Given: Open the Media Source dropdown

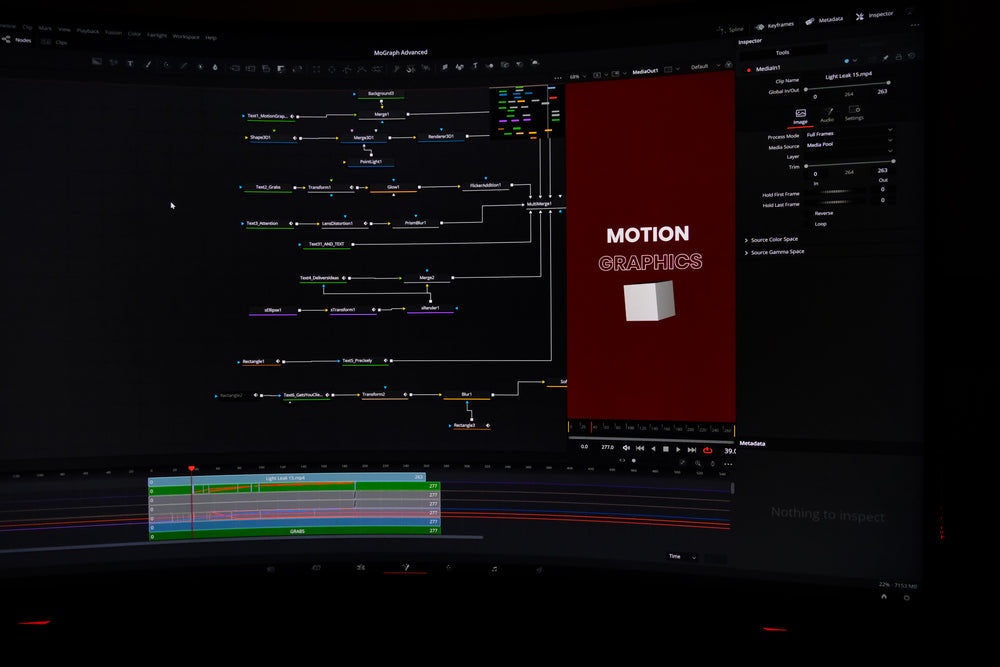Looking at the screenshot, I should (848, 145).
